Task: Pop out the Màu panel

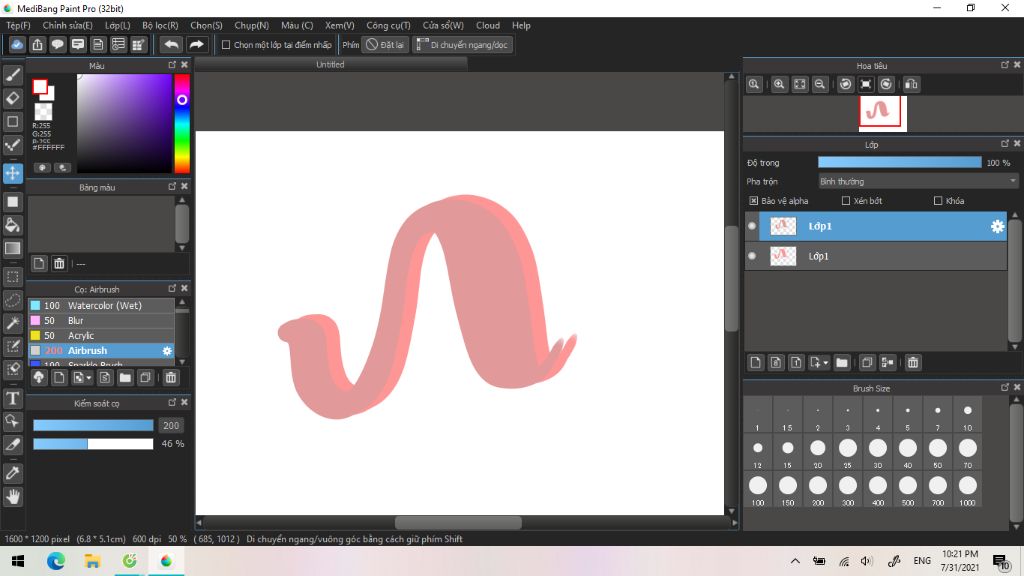Action: click(x=172, y=65)
